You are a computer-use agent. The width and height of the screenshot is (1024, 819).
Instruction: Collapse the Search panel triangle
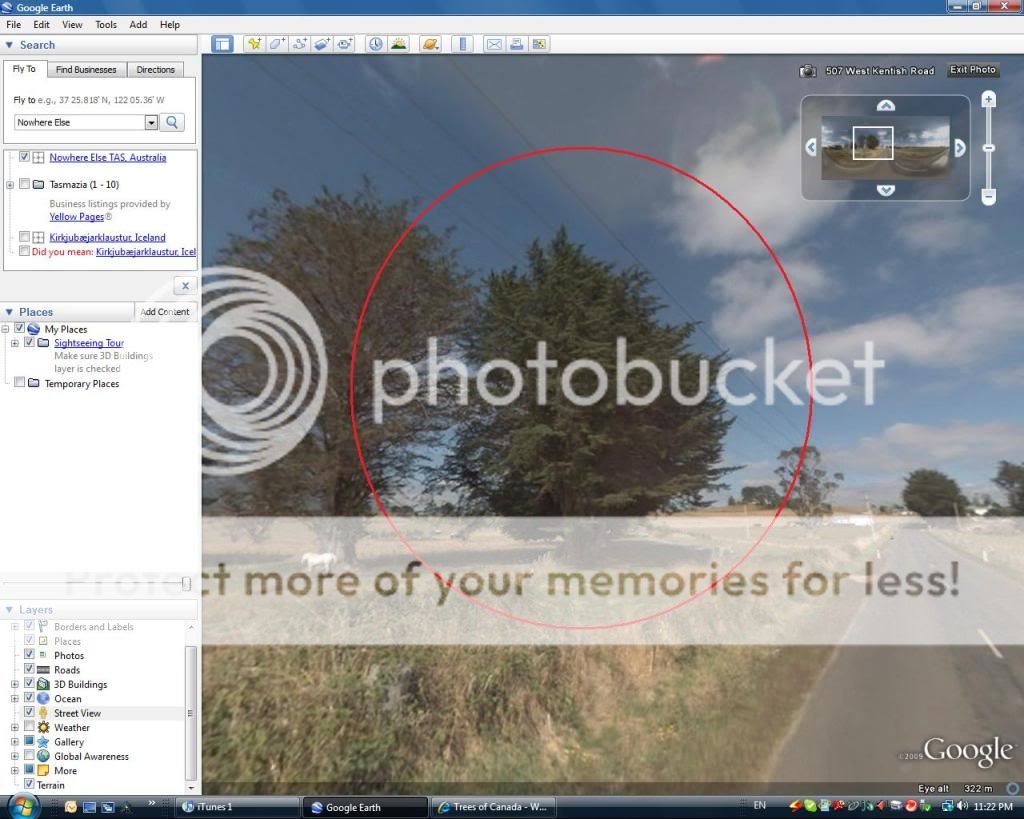click(x=9, y=45)
